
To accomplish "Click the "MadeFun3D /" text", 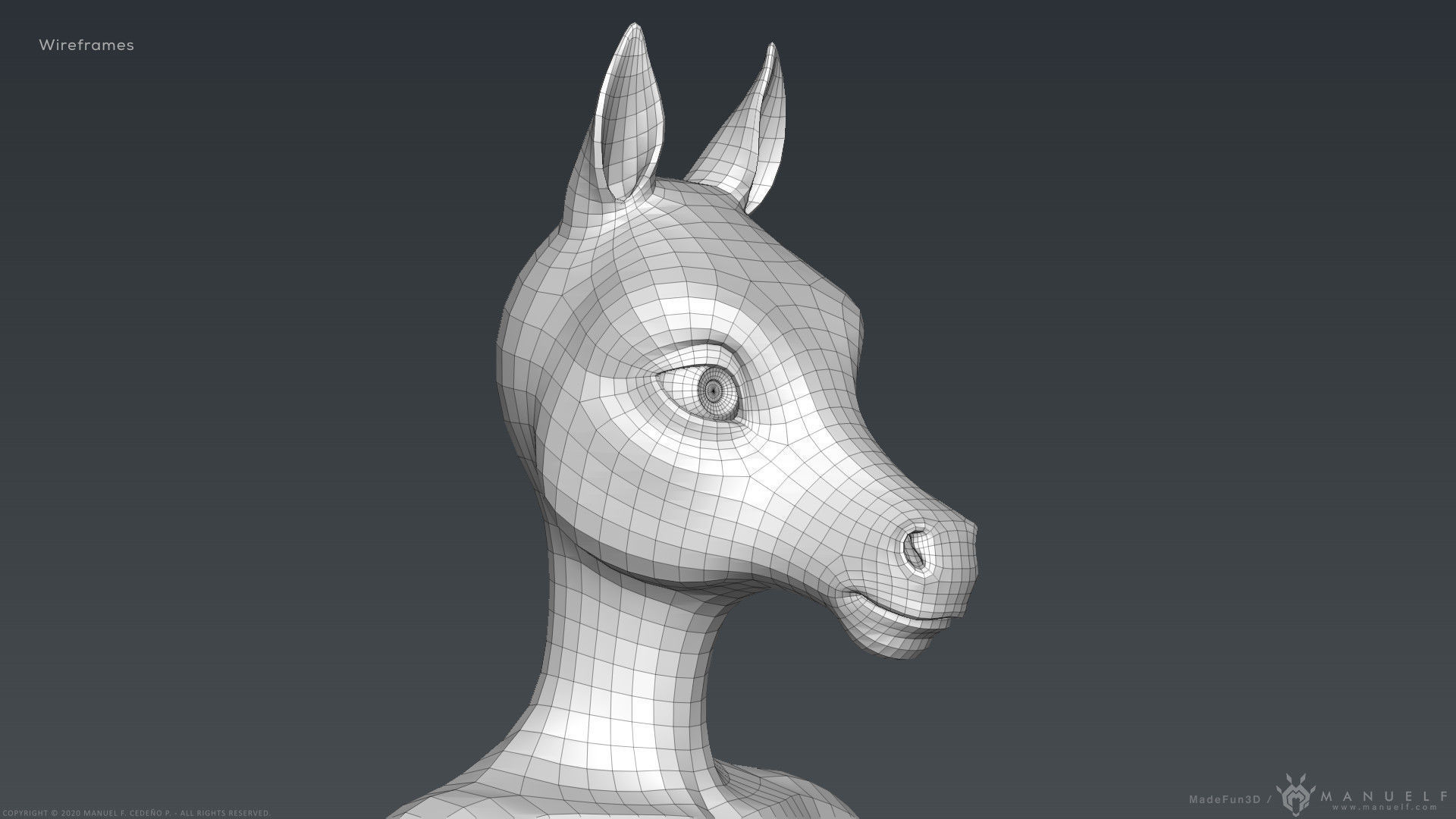I will pos(1230,799).
